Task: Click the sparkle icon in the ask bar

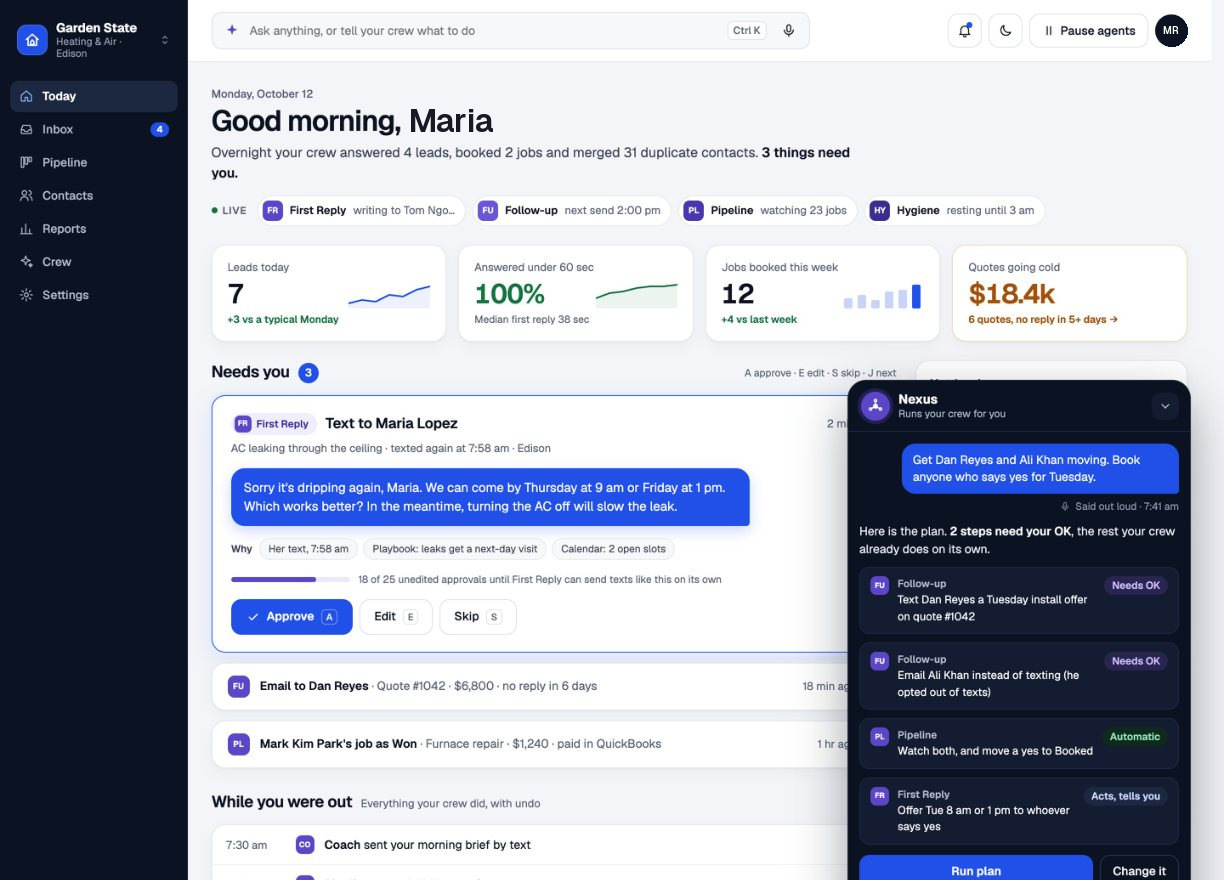Action: pos(232,31)
